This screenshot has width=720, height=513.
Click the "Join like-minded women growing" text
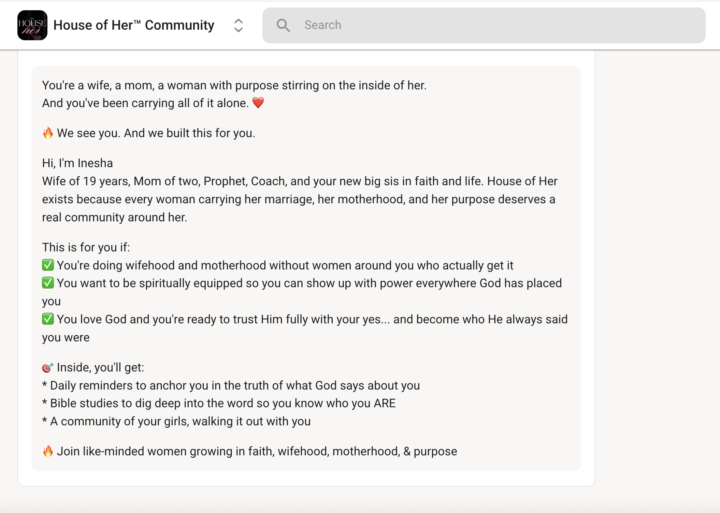(257, 451)
